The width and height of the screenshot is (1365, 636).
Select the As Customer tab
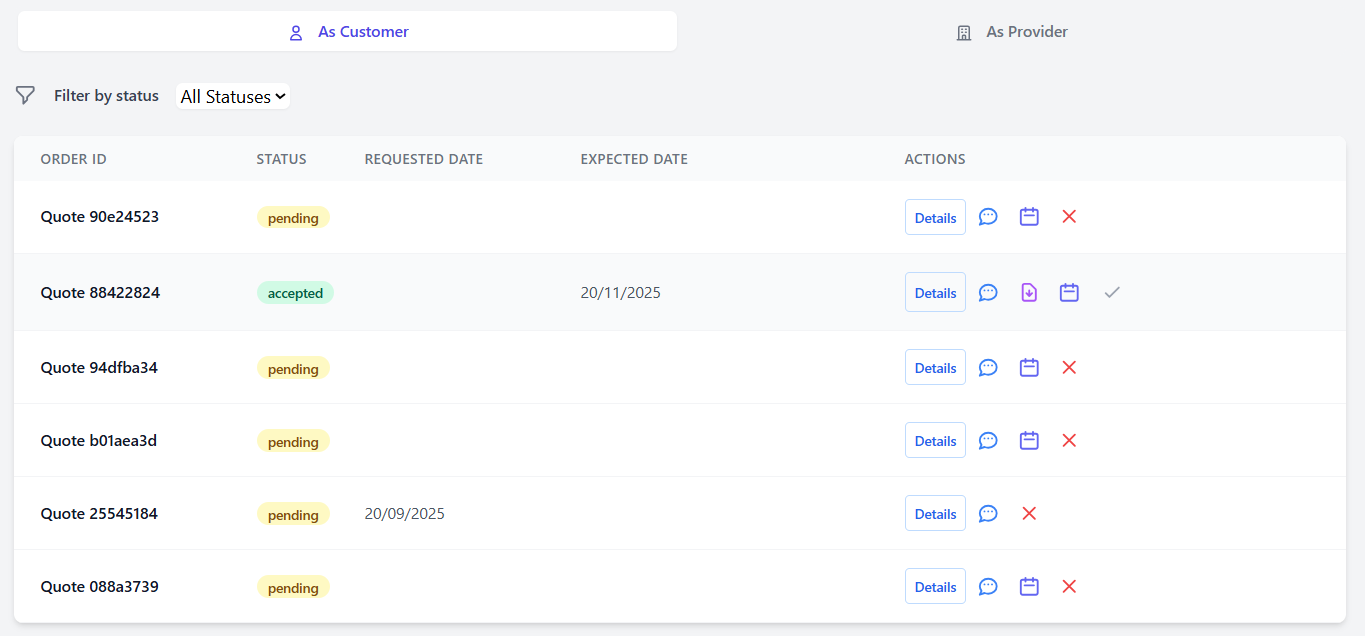(348, 32)
